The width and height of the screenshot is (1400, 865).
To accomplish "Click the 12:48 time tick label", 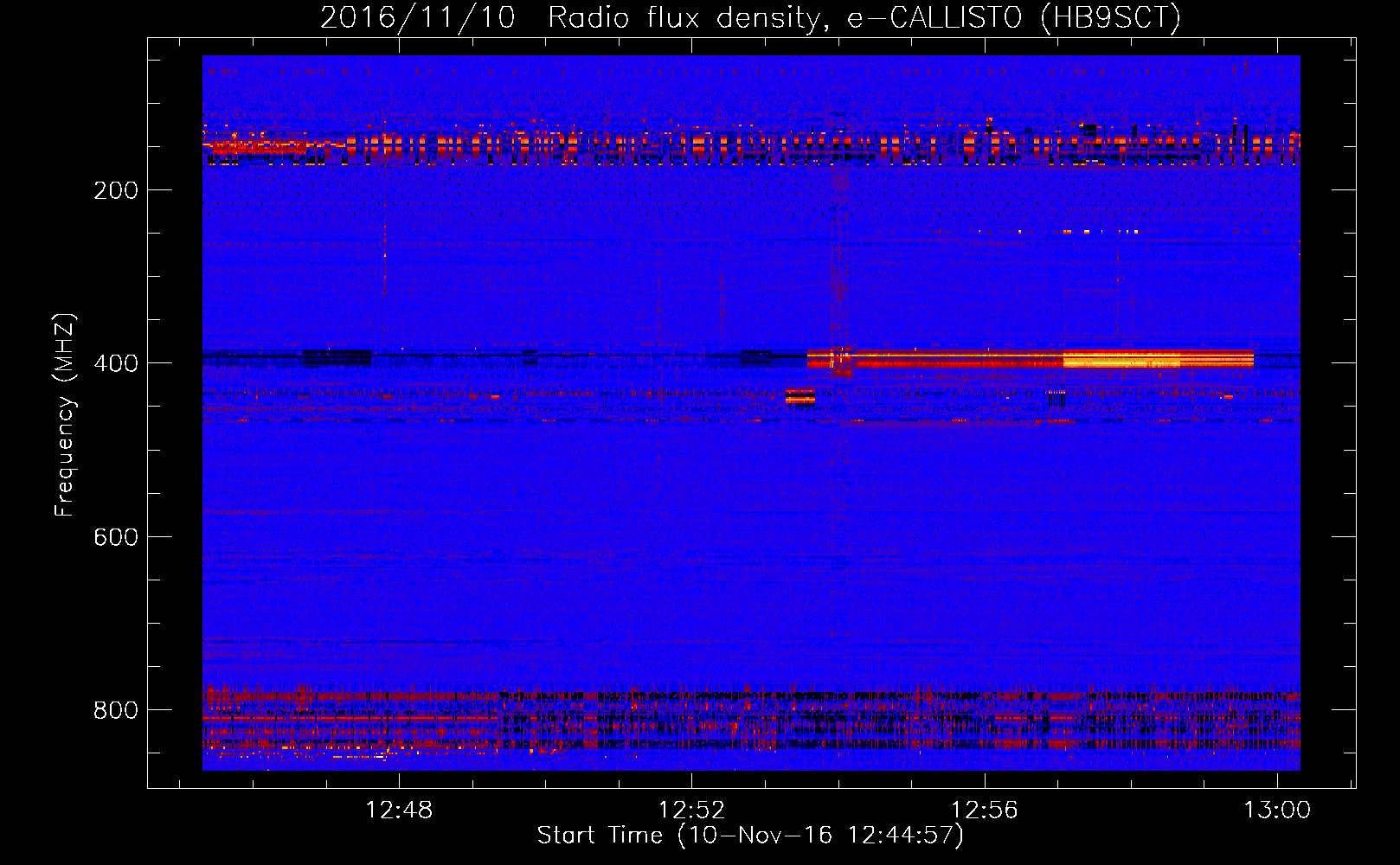I will [399, 811].
